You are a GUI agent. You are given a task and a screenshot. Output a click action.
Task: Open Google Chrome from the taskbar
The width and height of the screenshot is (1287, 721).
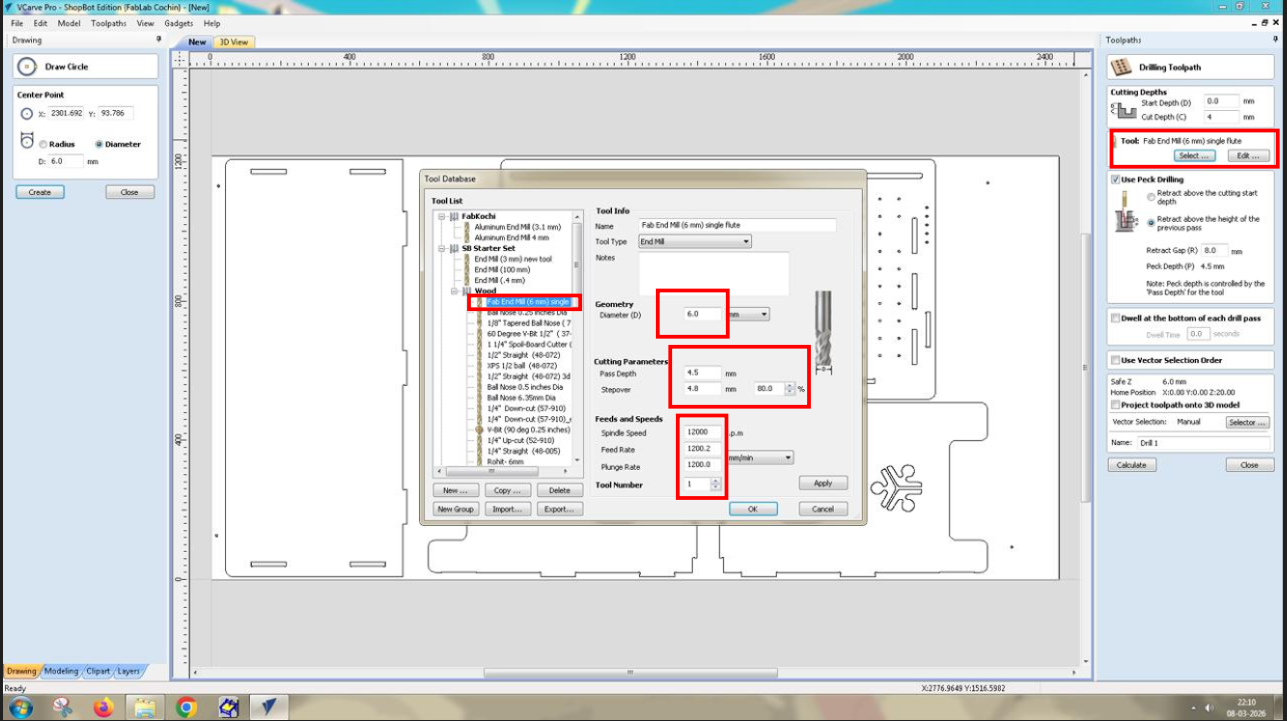(186, 708)
